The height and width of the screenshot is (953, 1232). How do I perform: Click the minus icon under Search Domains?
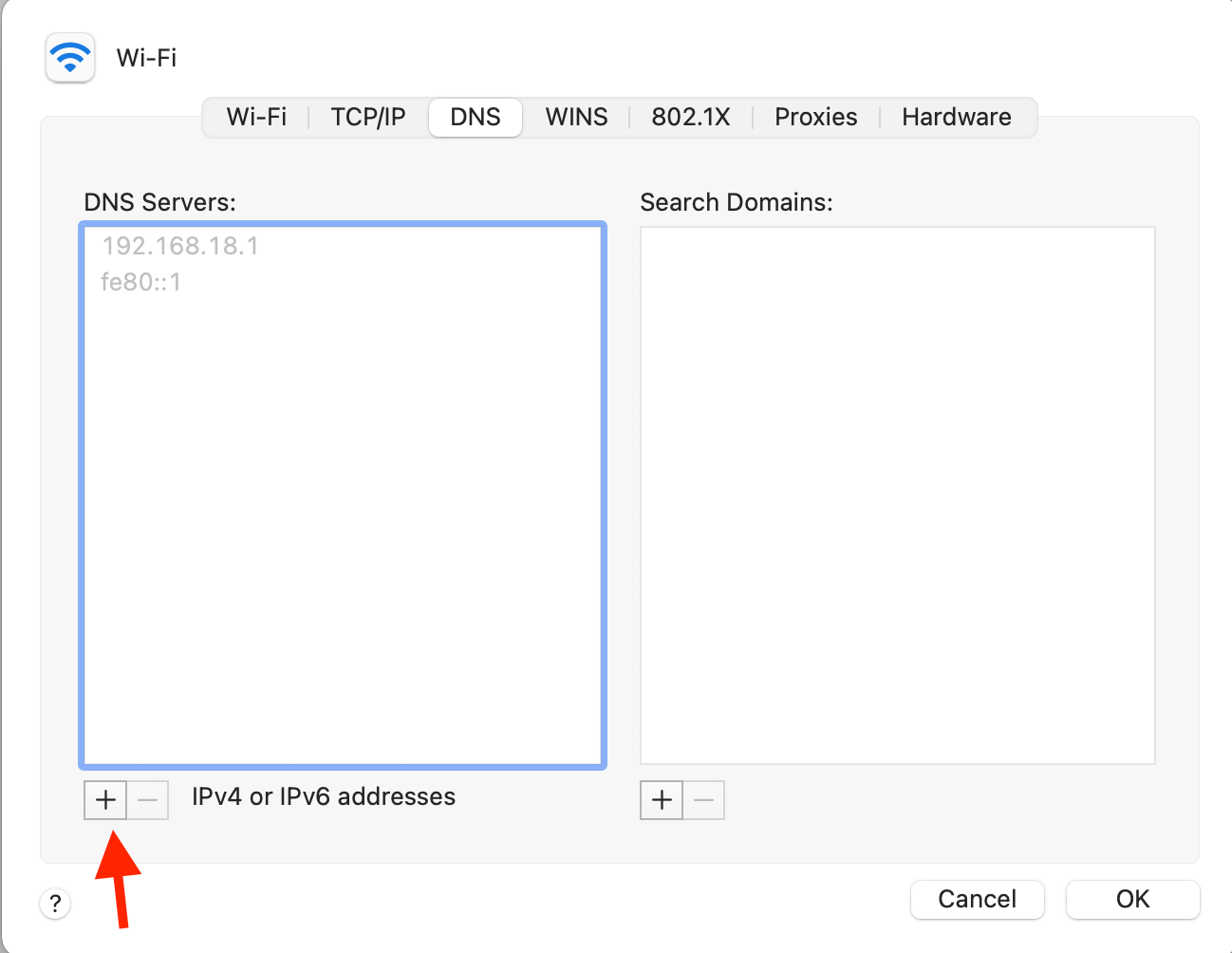(703, 799)
